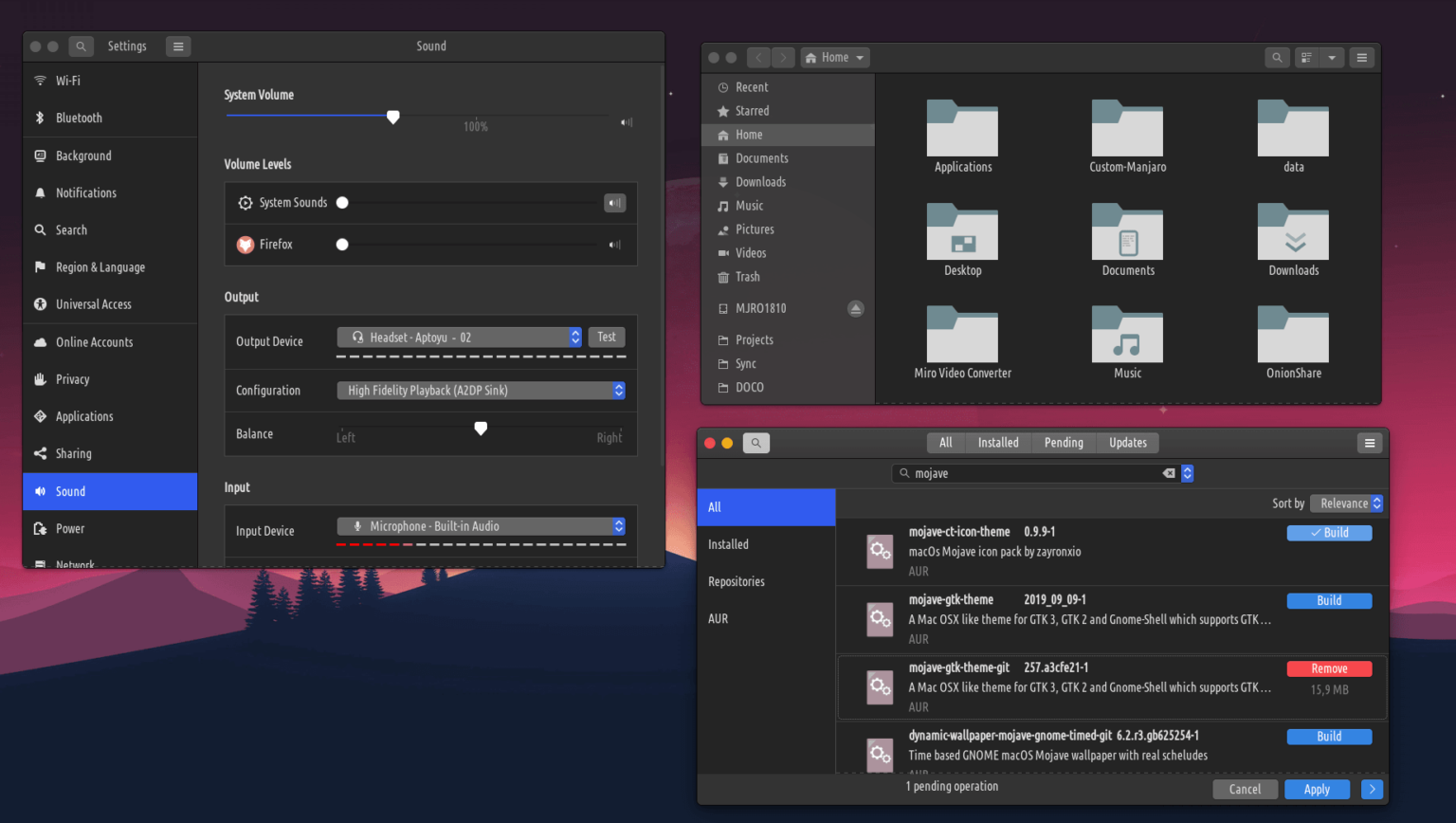Eject the MJRO1810 drive
Screen dimensions: 1456x823
click(x=855, y=307)
